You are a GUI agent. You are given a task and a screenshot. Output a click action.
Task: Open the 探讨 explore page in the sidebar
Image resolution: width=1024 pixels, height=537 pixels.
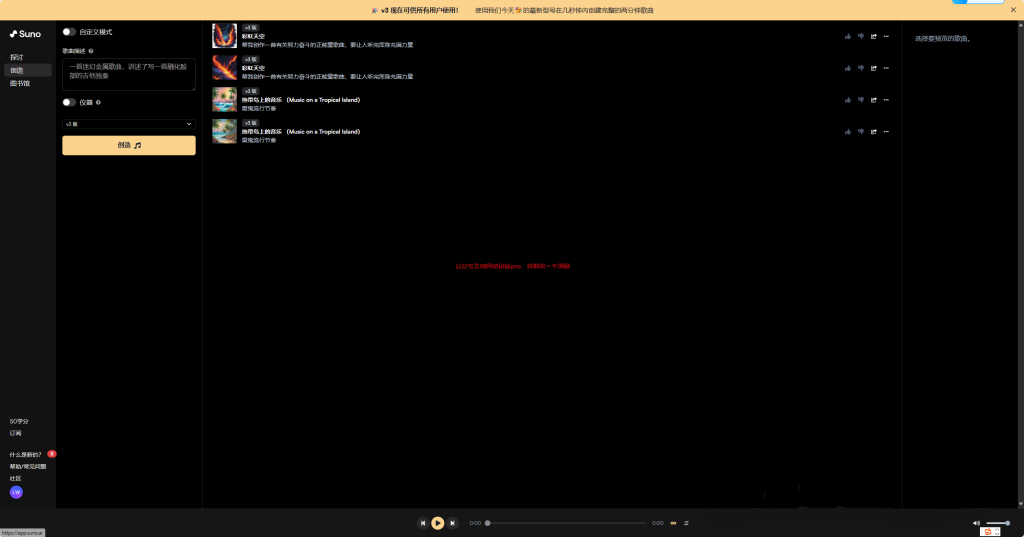17,57
